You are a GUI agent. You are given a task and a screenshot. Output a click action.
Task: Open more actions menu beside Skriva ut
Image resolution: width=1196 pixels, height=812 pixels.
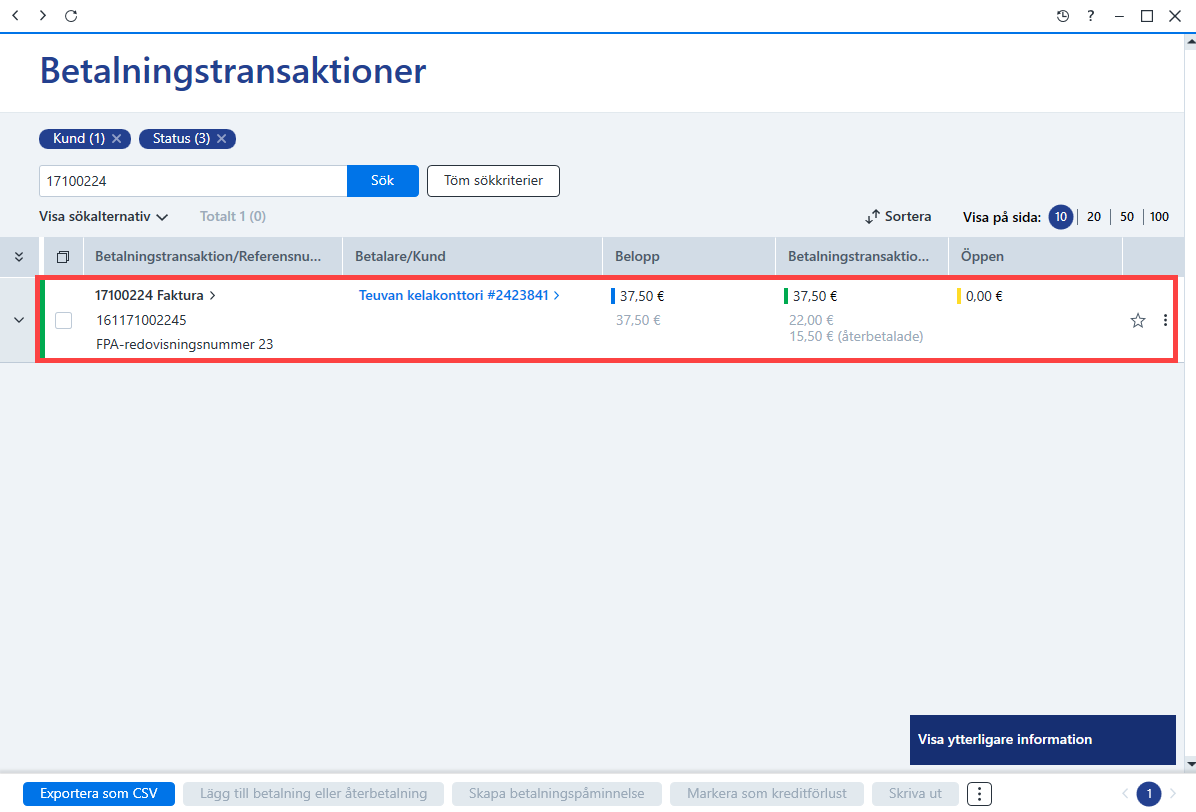pyautogui.click(x=979, y=794)
